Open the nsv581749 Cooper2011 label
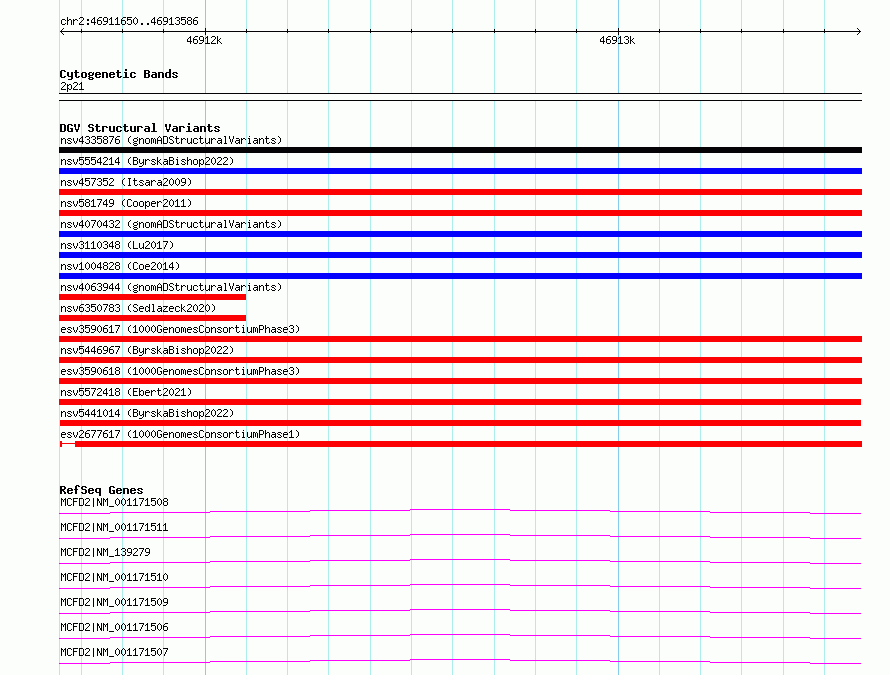This screenshot has width=890, height=675. coord(126,203)
